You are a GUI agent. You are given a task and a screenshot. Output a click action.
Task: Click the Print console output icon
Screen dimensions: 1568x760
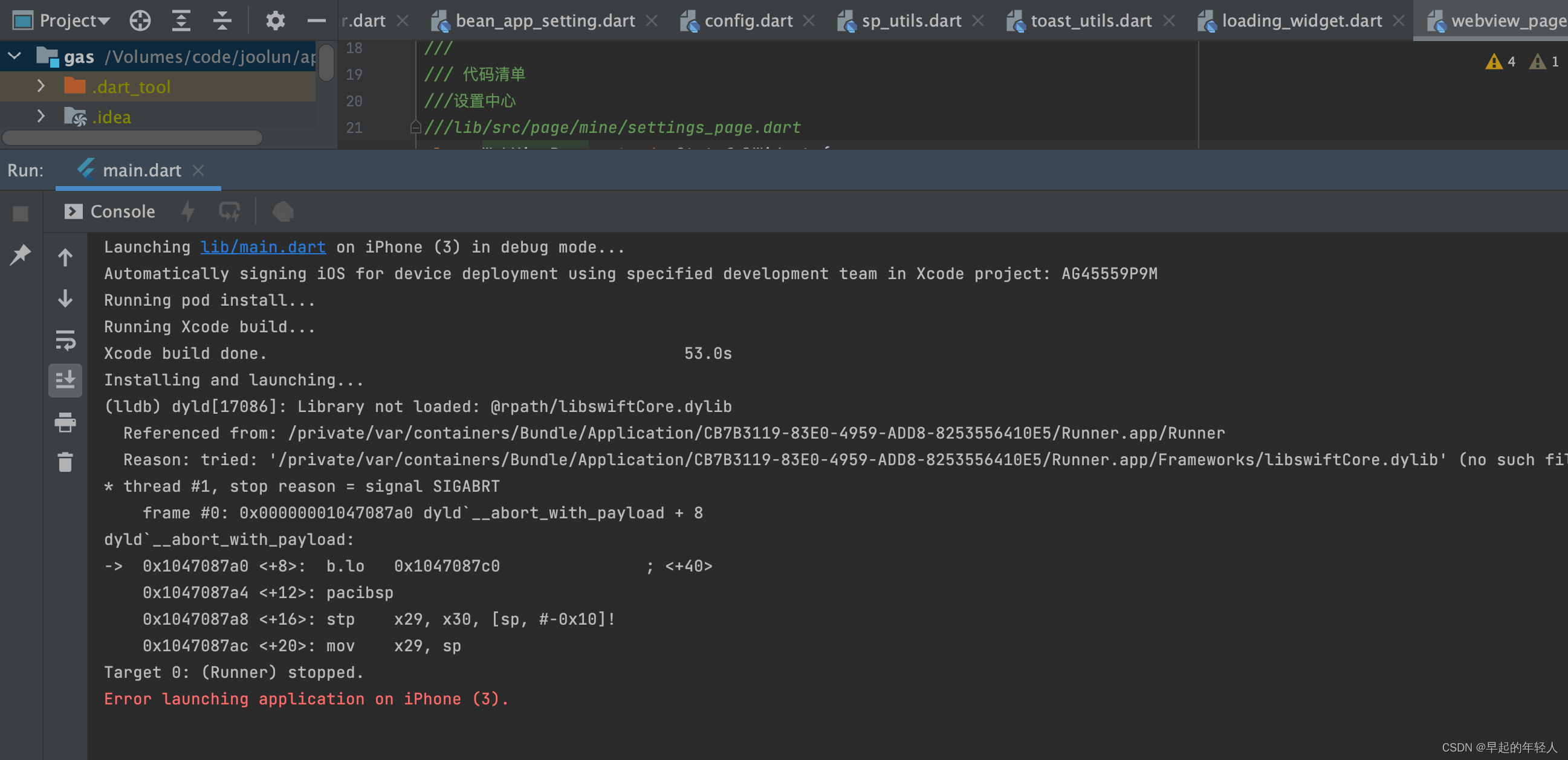(65, 422)
